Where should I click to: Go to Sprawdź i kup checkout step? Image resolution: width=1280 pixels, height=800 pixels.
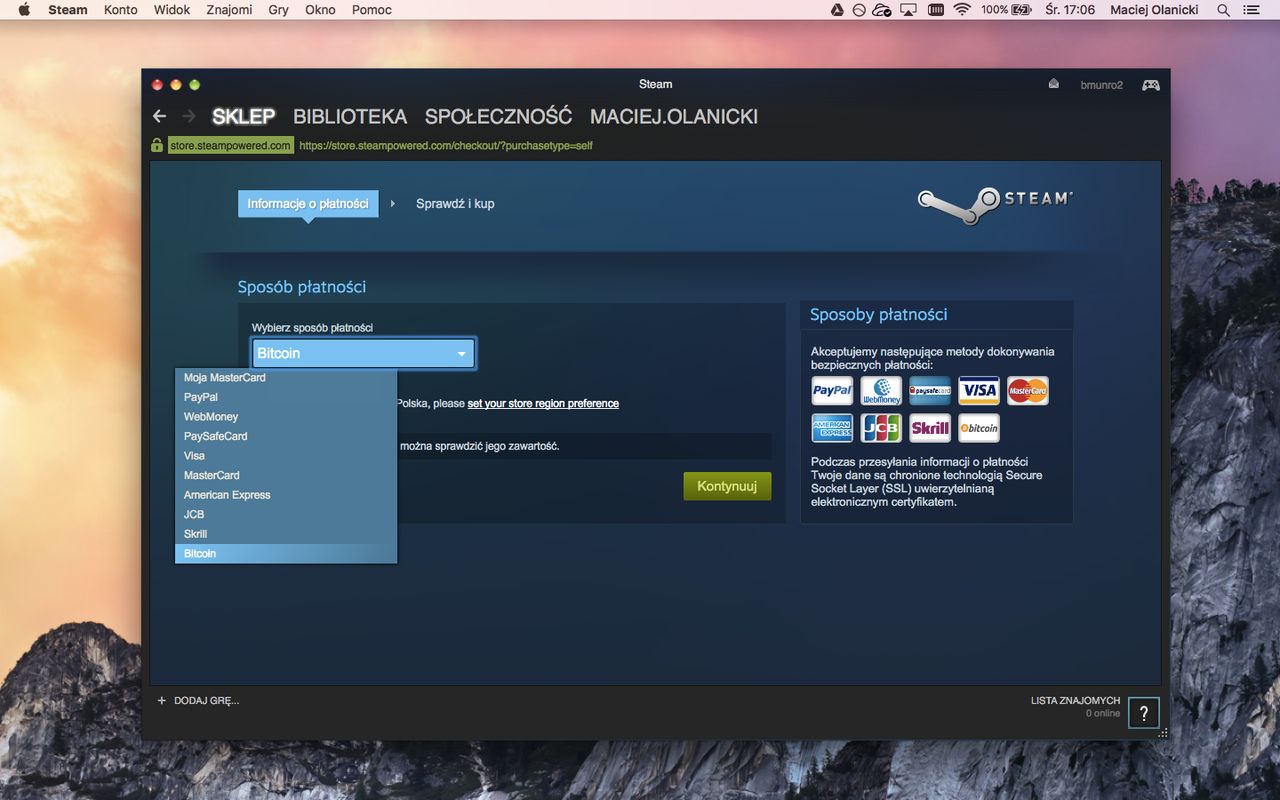(455, 204)
